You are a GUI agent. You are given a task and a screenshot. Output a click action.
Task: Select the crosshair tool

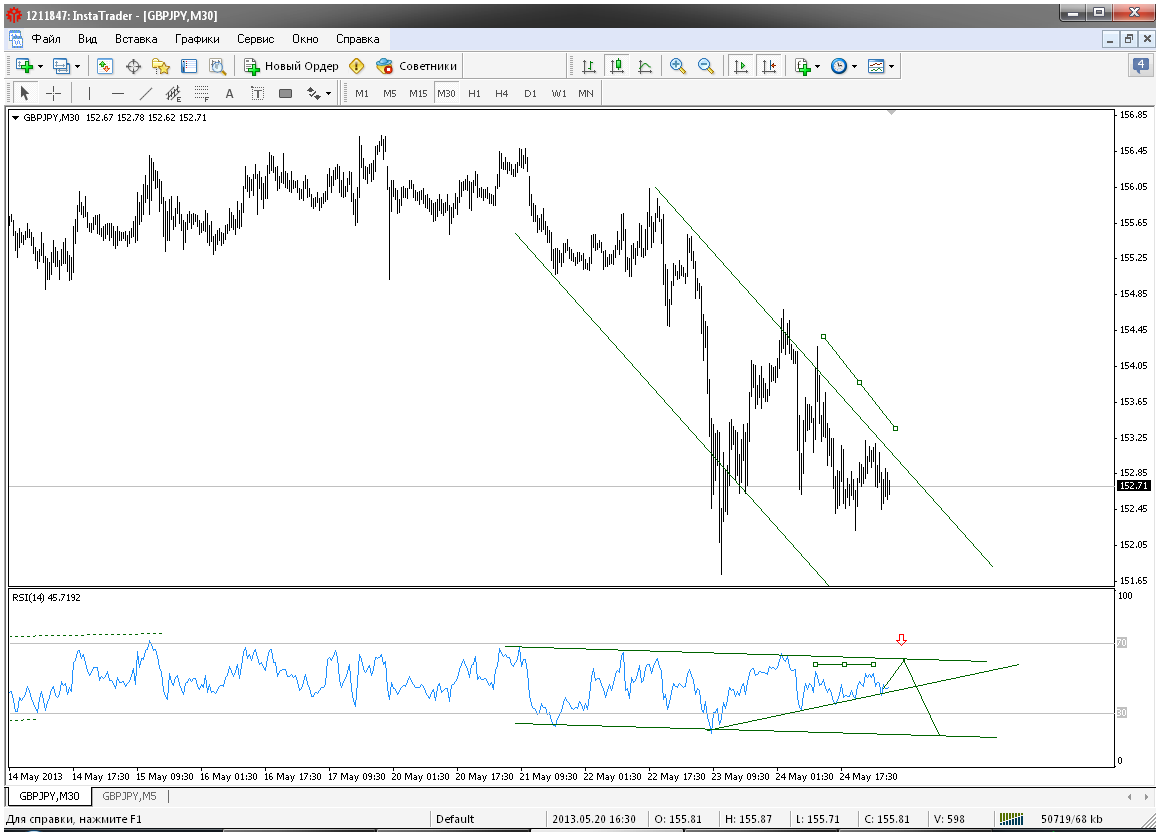pyautogui.click(x=53, y=93)
